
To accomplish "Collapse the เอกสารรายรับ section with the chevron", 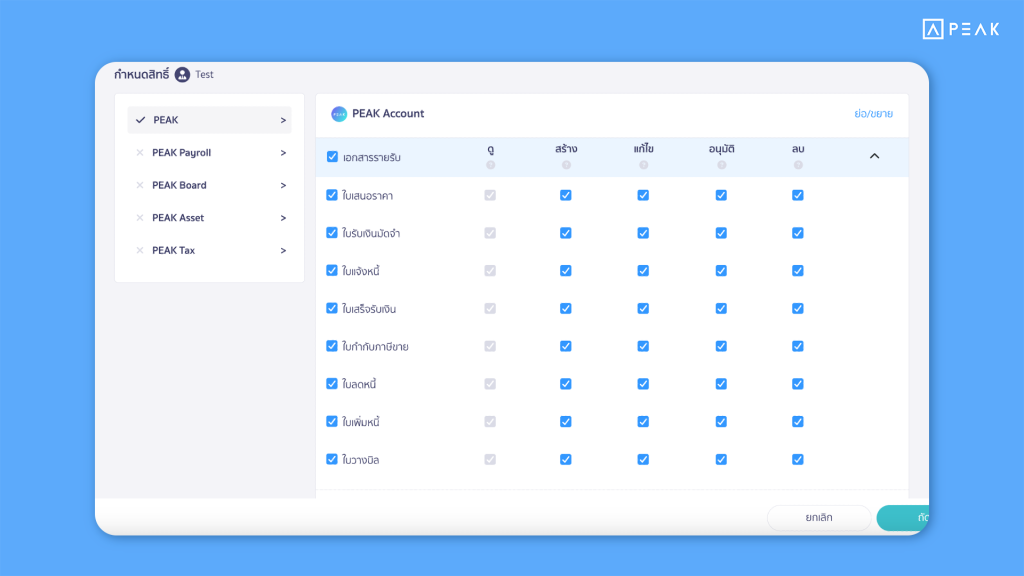I will click(874, 156).
